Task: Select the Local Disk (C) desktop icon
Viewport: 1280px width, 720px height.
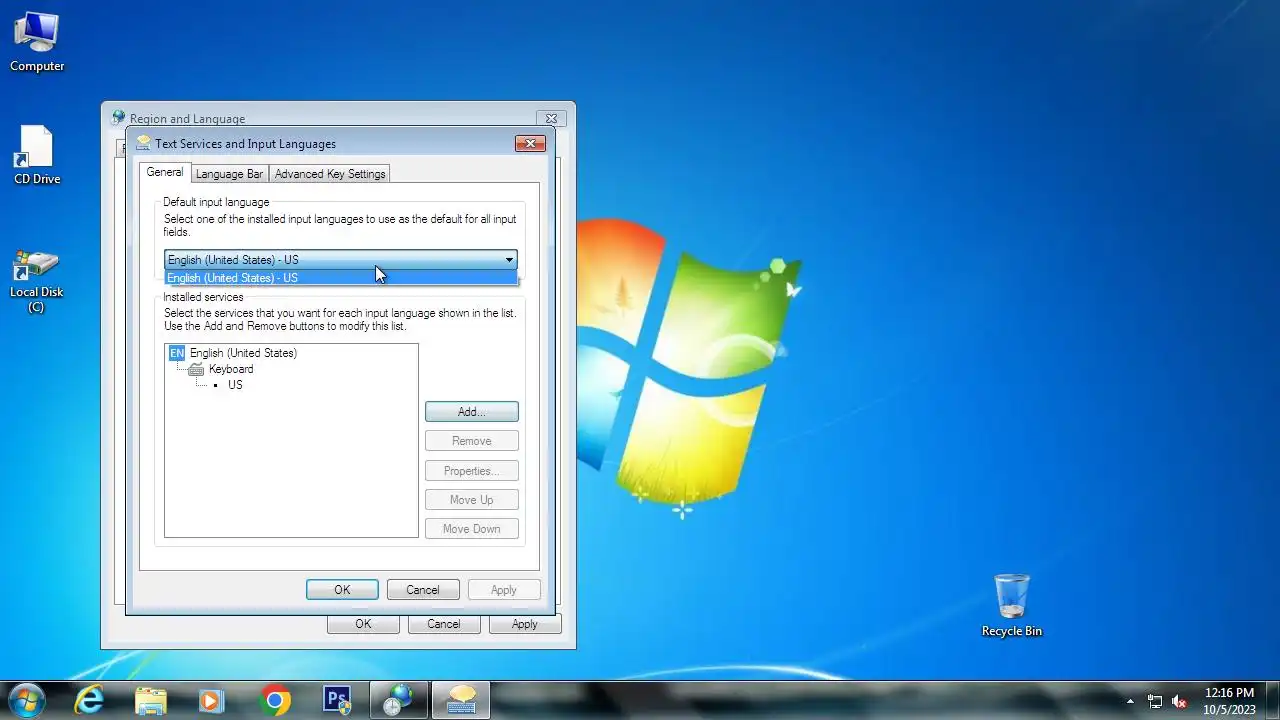Action: pyautogui.click(x=36, y=280)
